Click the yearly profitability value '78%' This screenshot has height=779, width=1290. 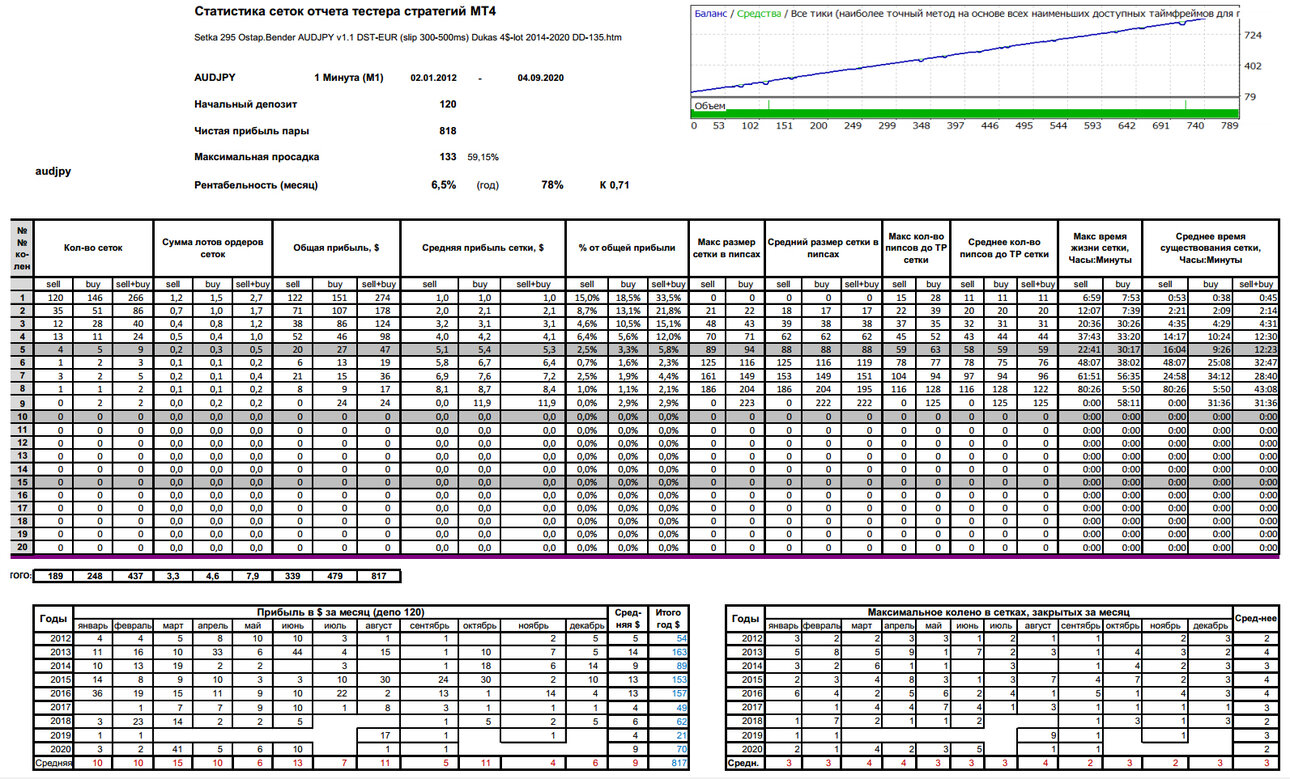click(x=552, y=185)
